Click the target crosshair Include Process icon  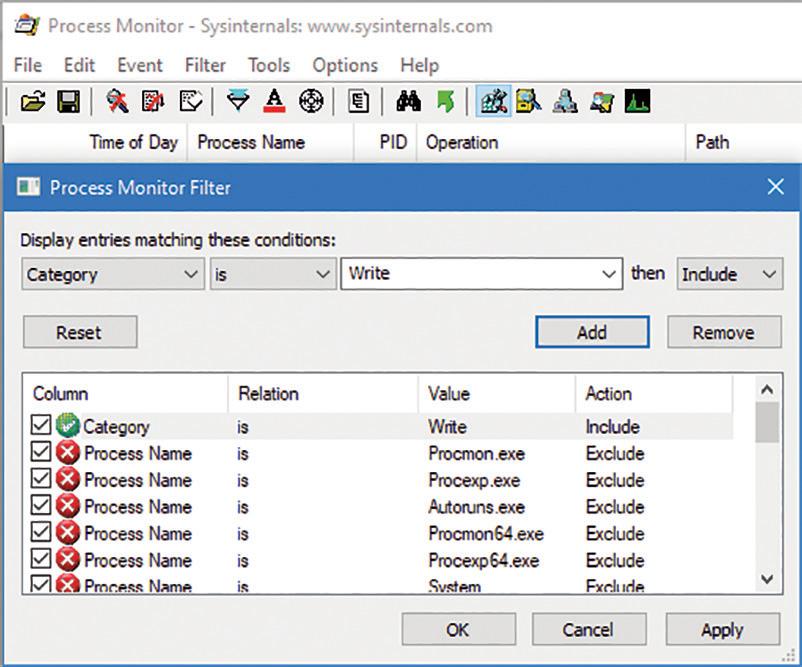(311, 101)
